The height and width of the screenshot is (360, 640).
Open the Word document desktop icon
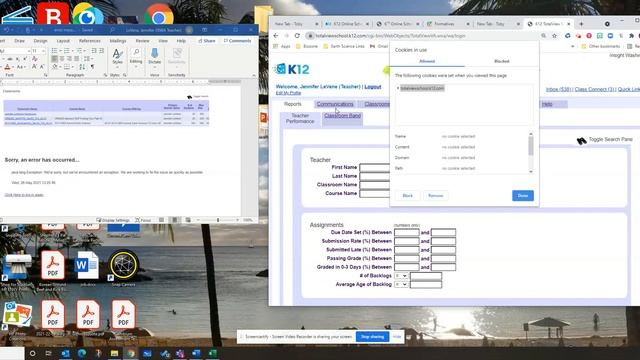[87, 266]
